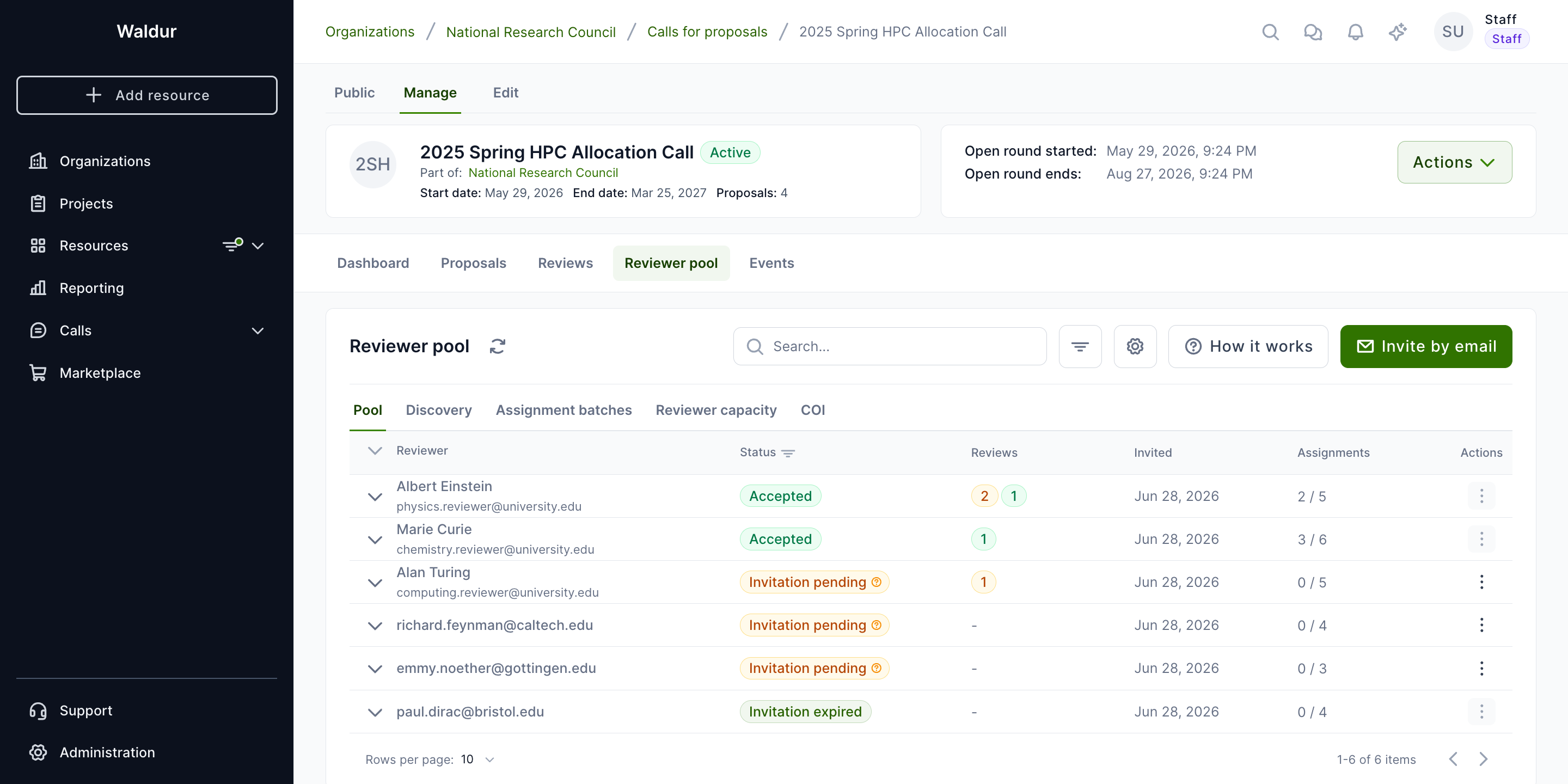
Task: Click the Waldur logo title
Action: [146, 31]
